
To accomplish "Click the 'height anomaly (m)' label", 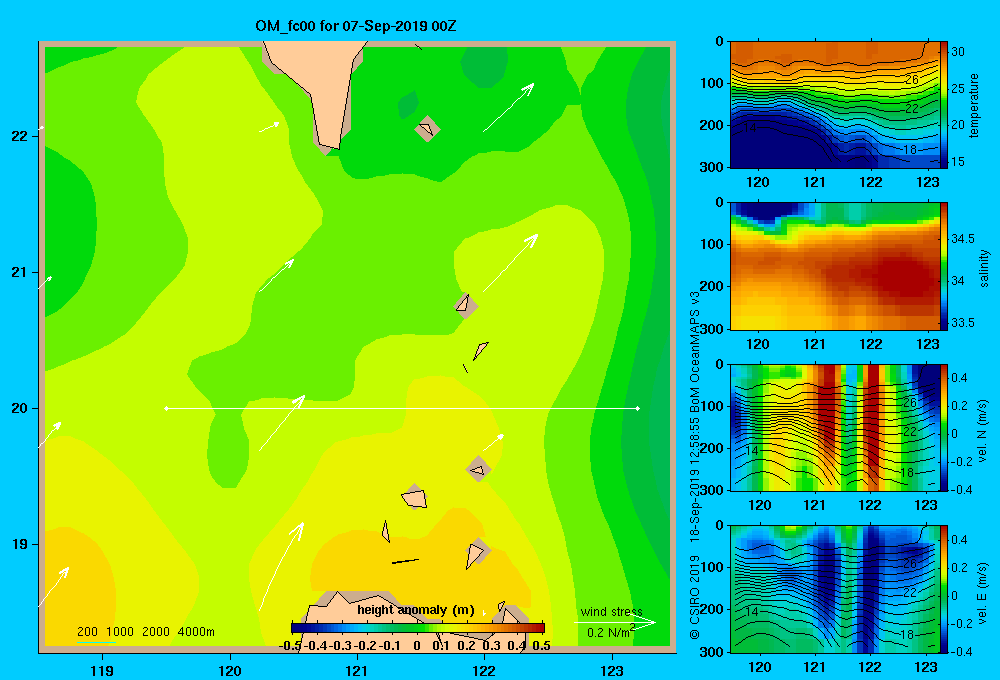I will point(416,610).
